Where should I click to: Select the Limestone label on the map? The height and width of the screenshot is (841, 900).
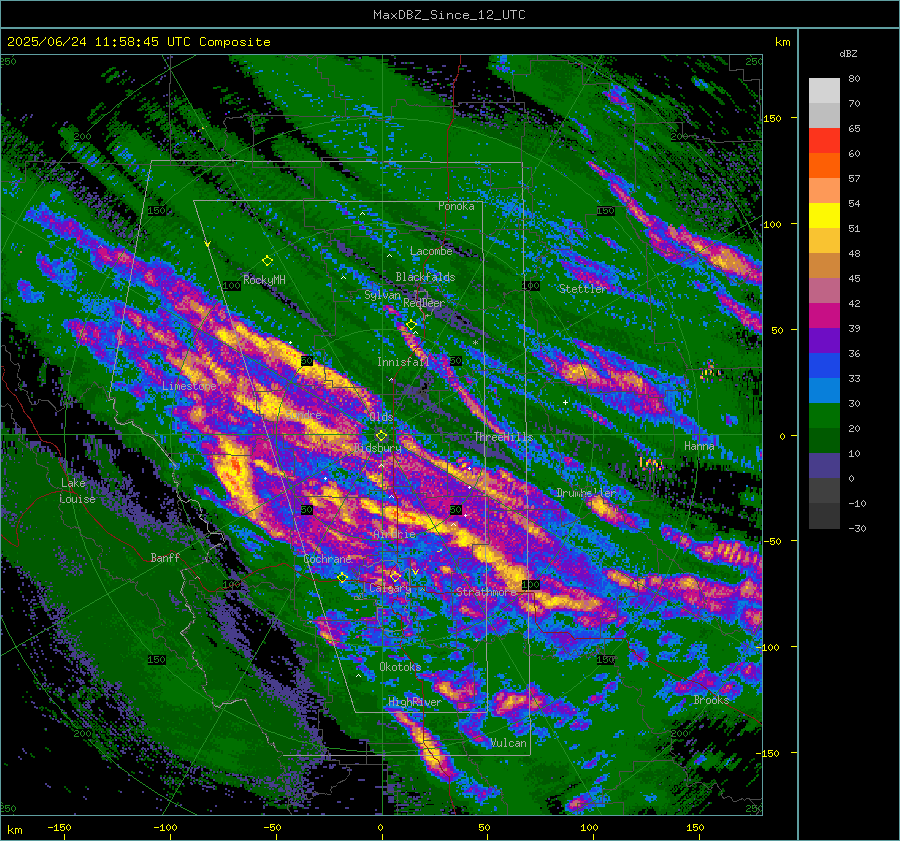pyautogui.click(x=189, y=386)
